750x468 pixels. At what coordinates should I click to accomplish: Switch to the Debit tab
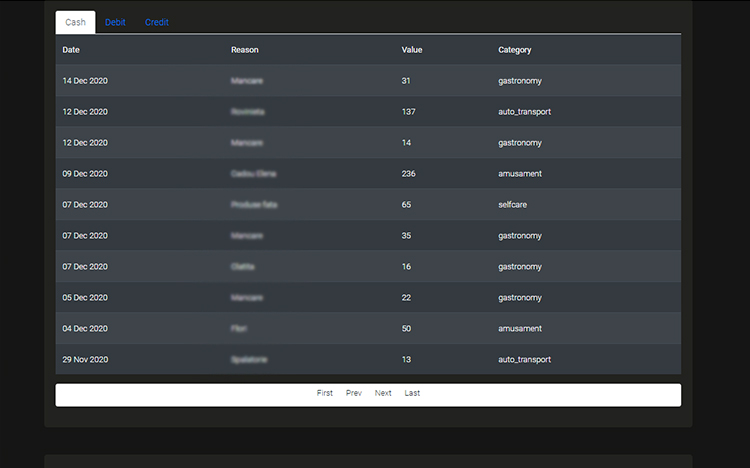pos(115,22)
